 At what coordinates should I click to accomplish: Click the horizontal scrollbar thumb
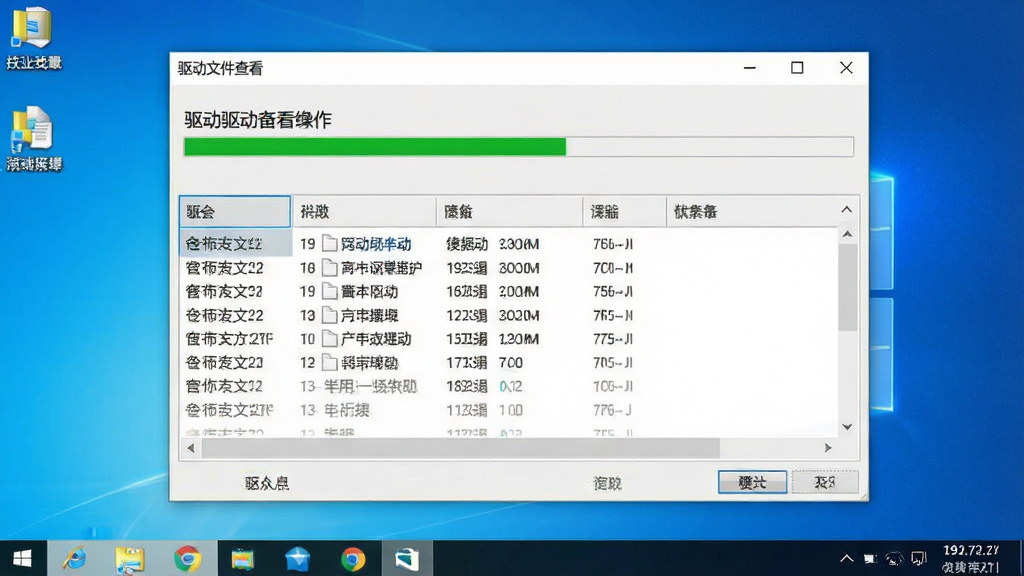point(460,448)
